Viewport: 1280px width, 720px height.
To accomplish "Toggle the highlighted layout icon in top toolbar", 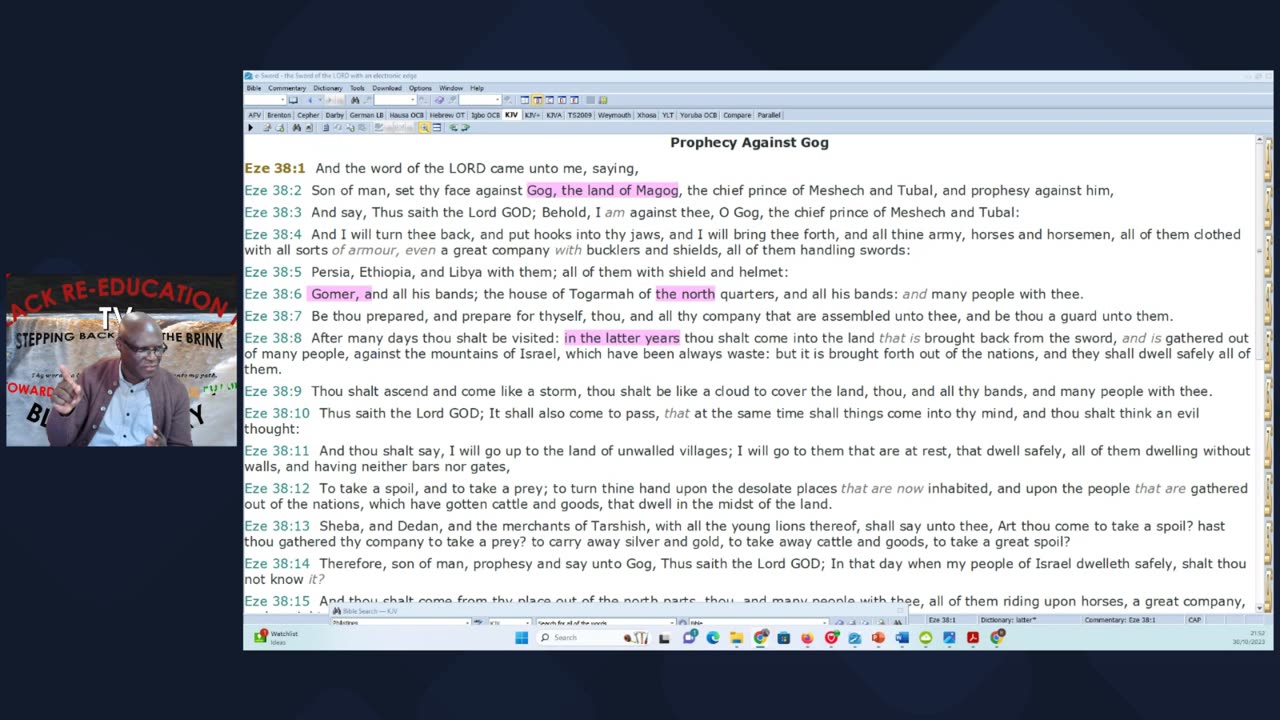I will [538, 100].
